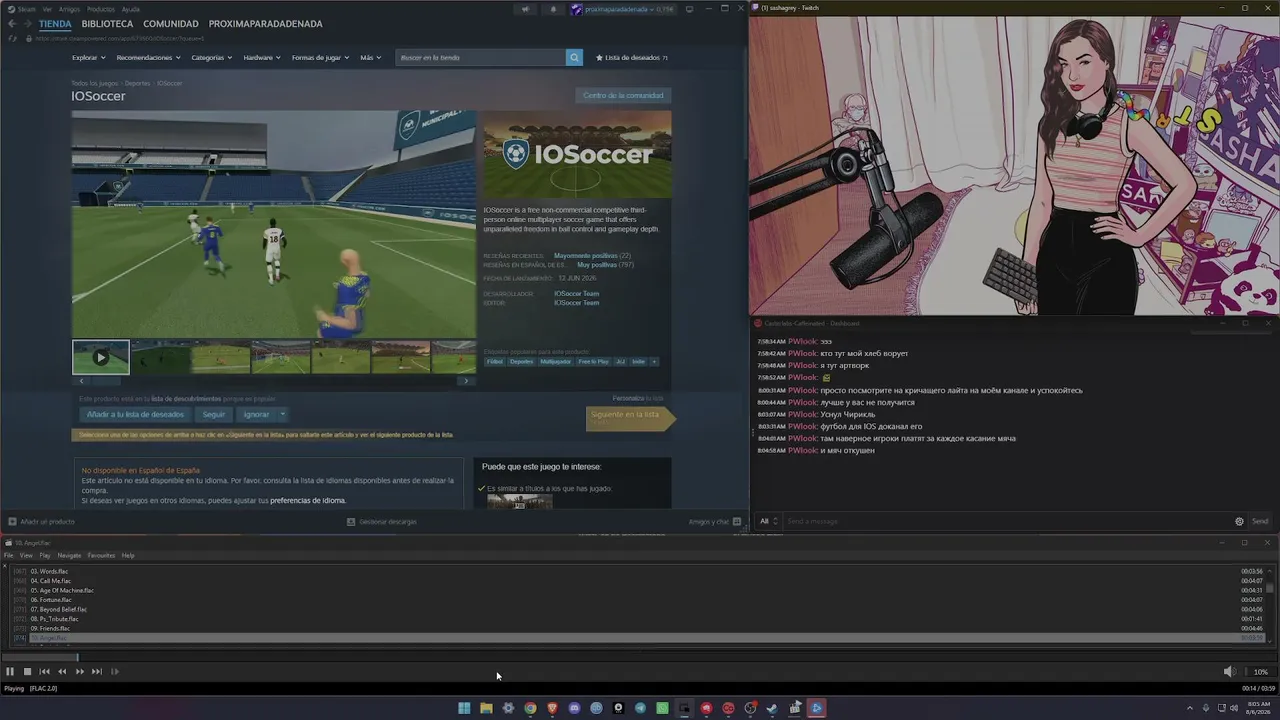Open Steam's Ayuda menu
The height and width of the screenshot is (720, 1280).
(x=130, y=9)
